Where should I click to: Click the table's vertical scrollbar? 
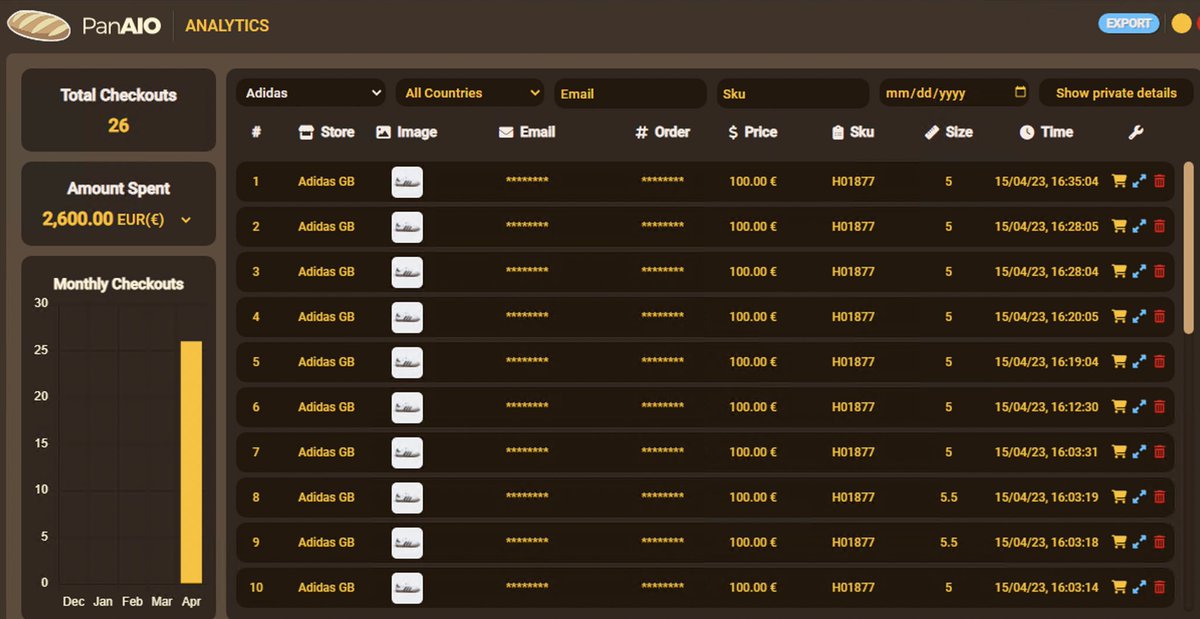(x=1188, y=247)
